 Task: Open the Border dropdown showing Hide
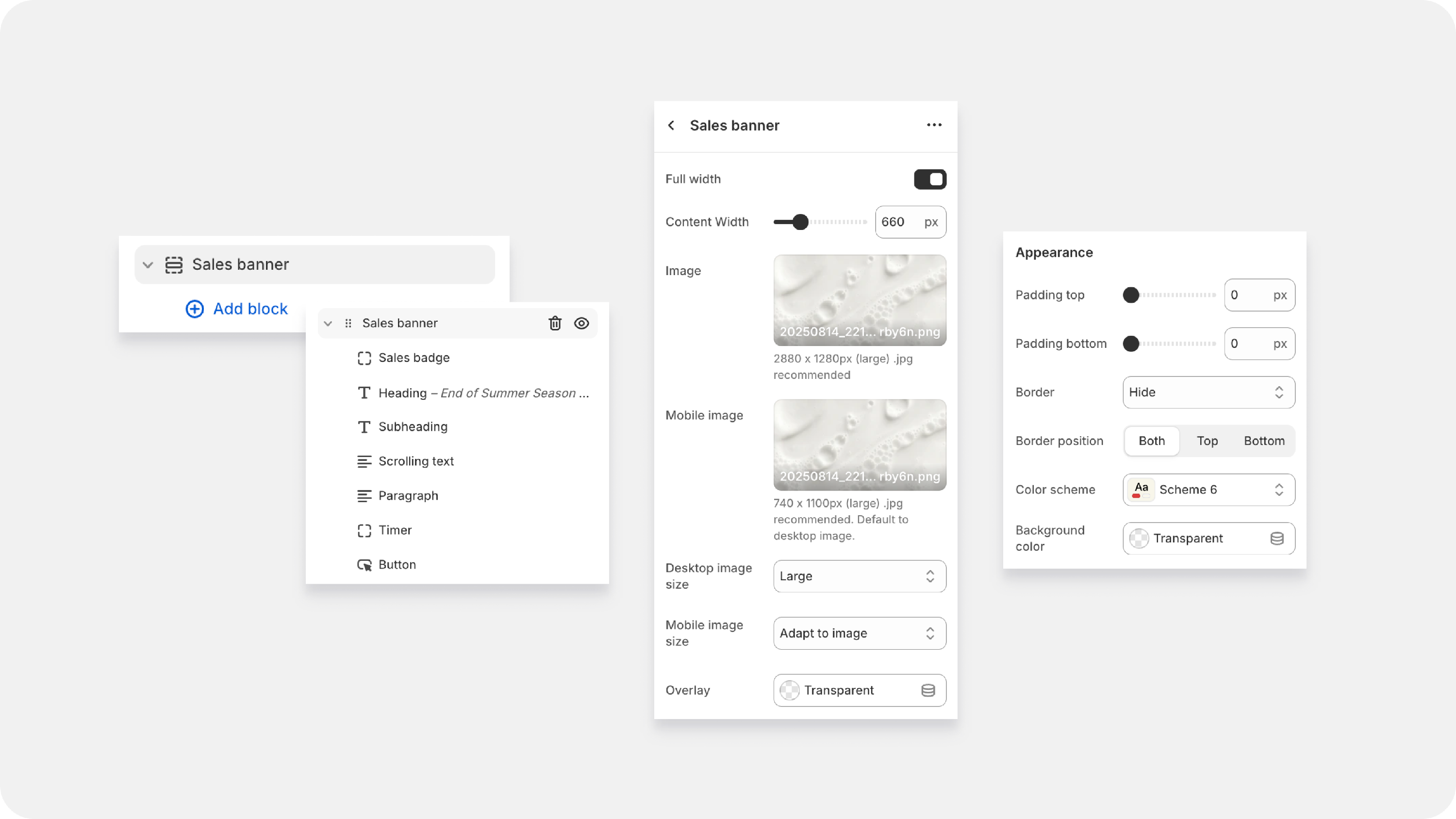1208,392
